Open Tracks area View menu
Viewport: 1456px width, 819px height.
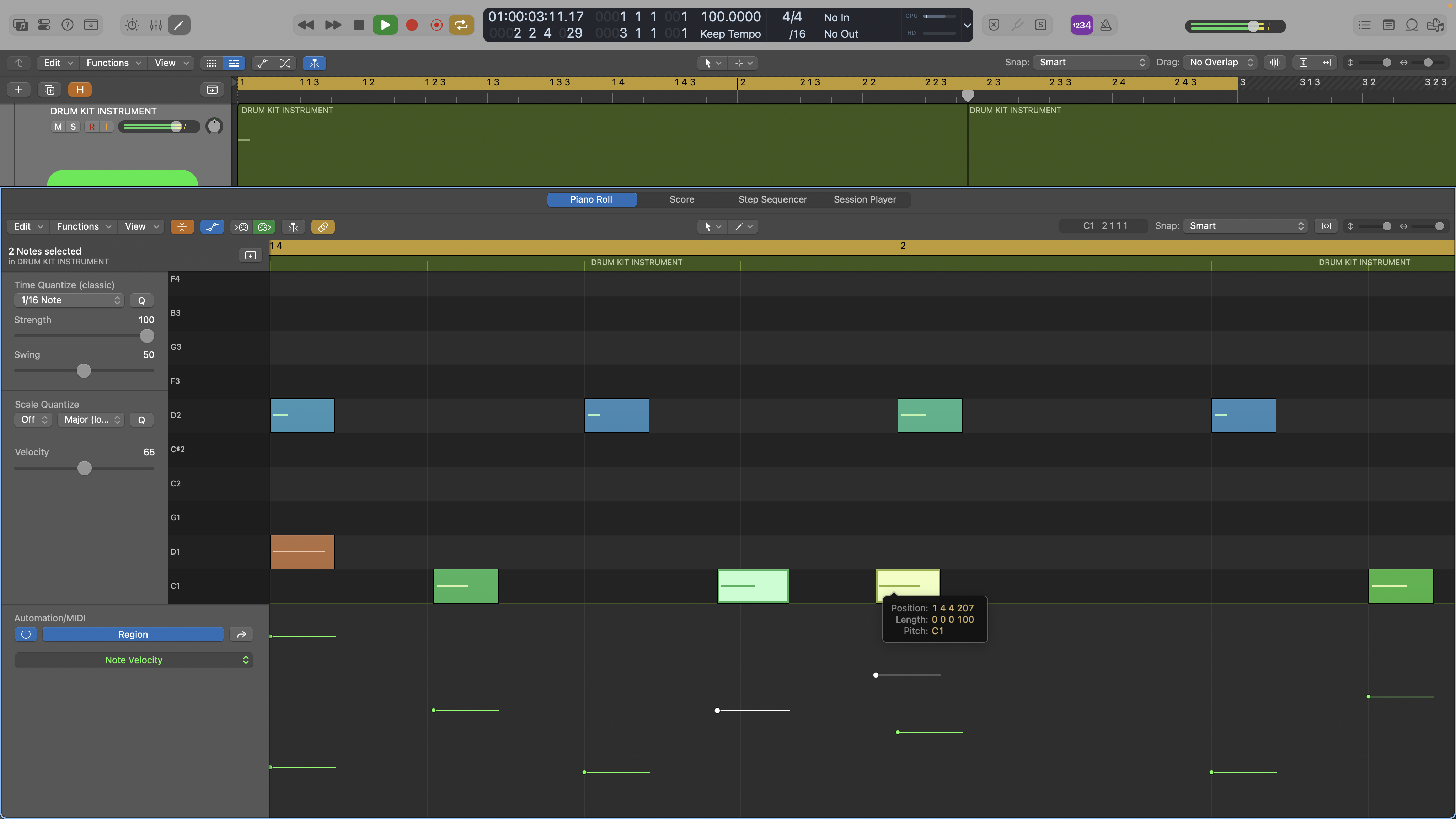click(x=171, y=63)
